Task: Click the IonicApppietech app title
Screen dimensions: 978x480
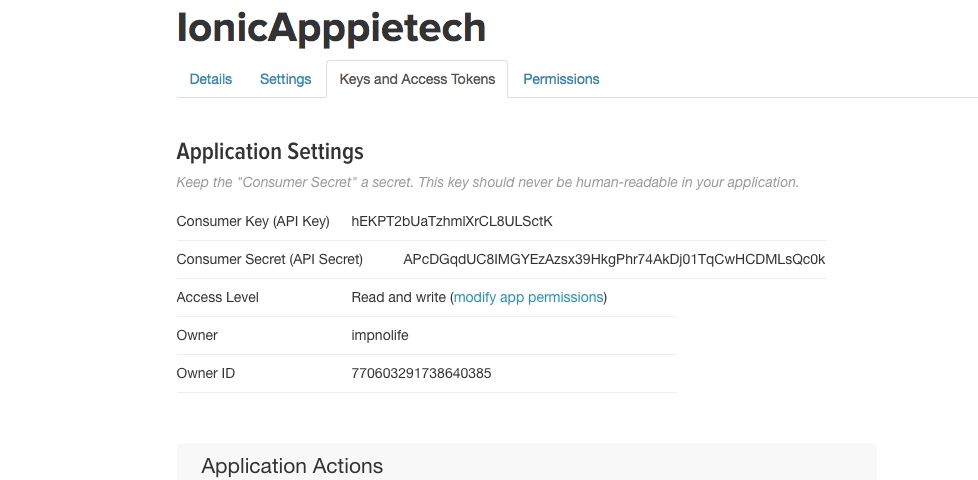Action: click(331, 28)
